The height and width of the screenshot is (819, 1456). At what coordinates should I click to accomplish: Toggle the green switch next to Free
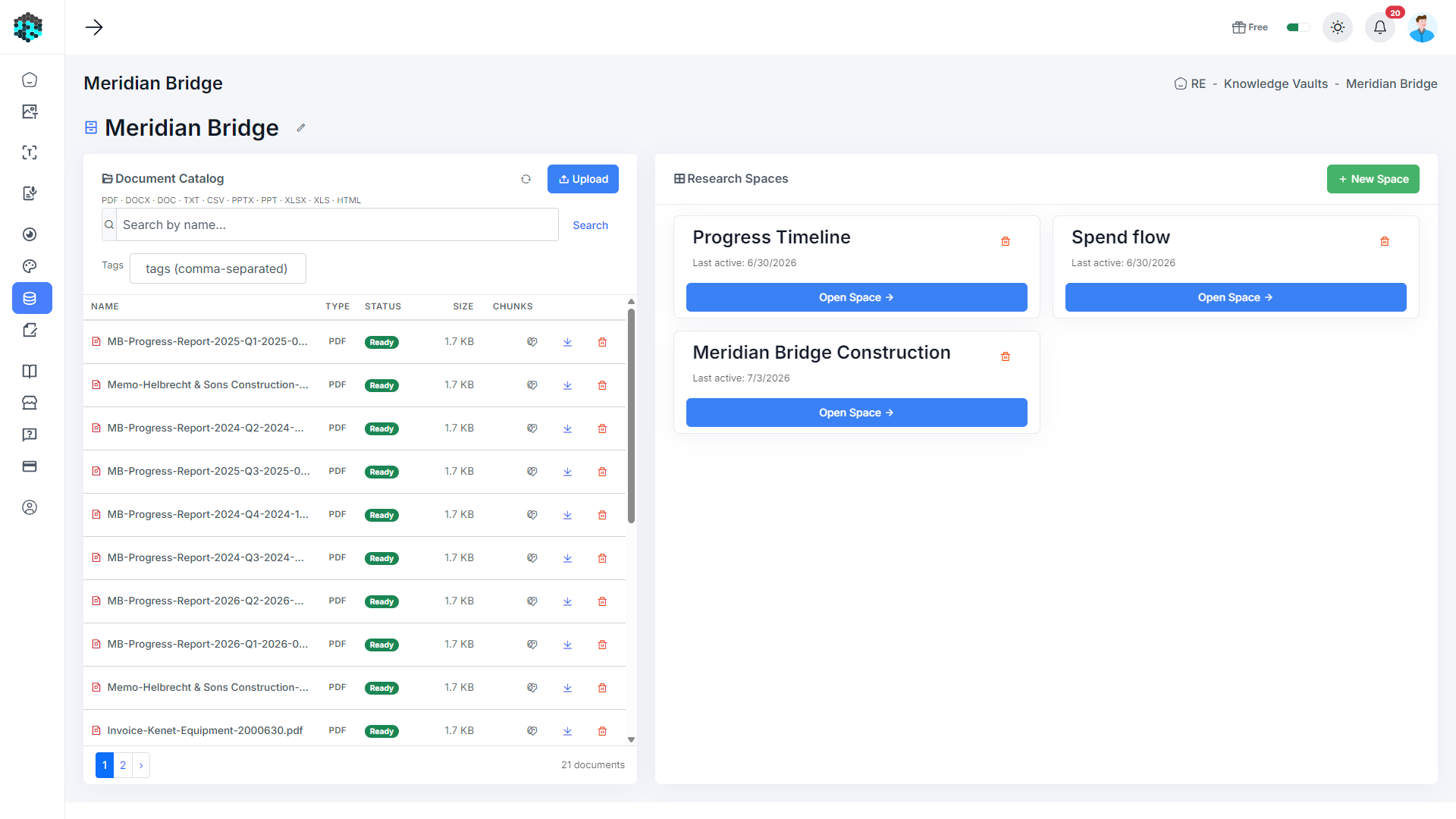pyautogui.click(x=1298, y=27)
